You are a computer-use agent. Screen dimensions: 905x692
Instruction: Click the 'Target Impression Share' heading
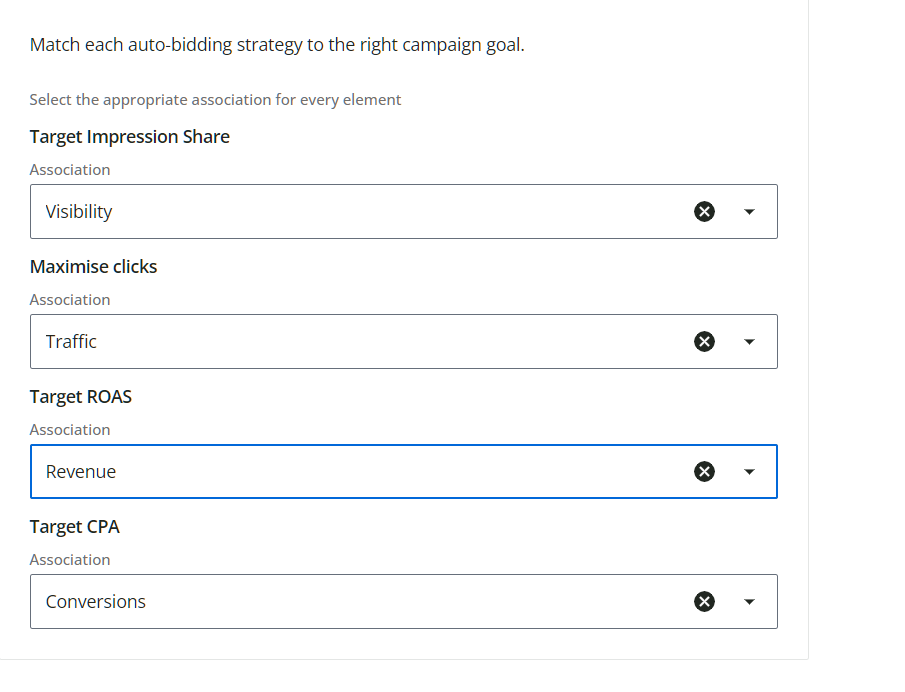pyautogui.click(x=130, y=137)
